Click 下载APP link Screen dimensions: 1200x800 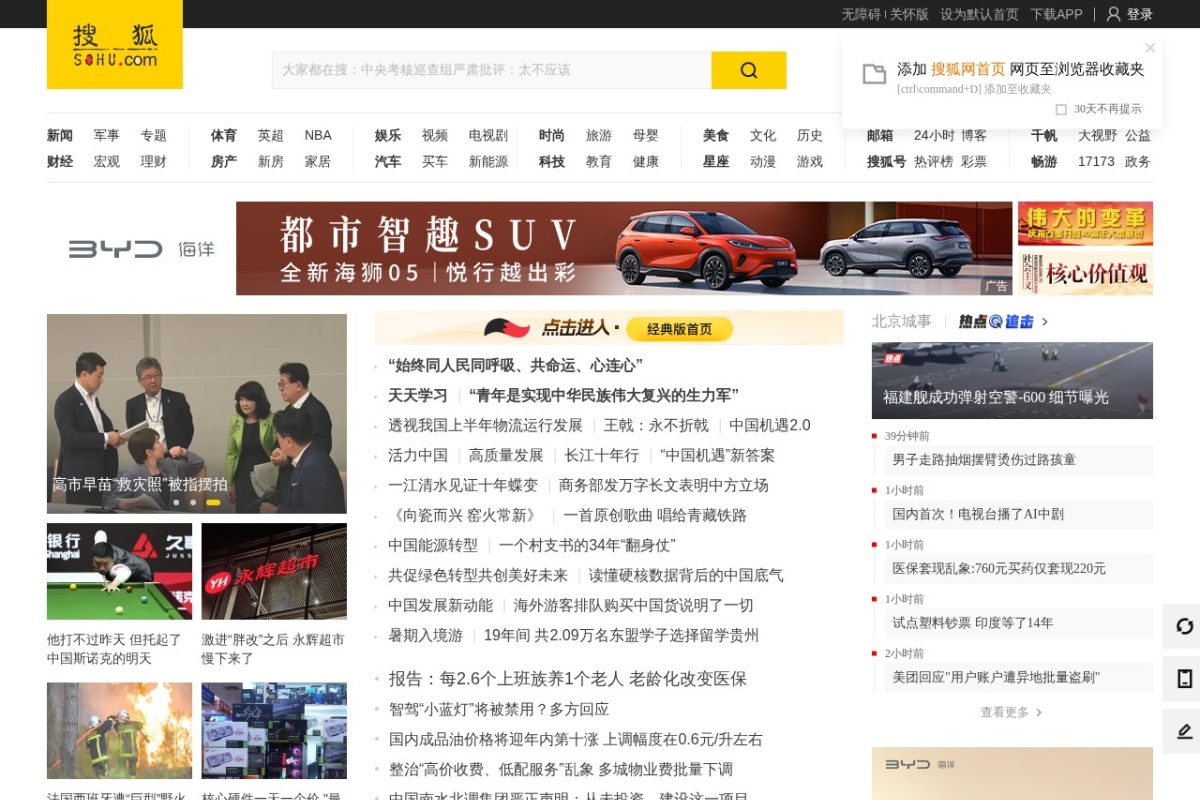1057,14
